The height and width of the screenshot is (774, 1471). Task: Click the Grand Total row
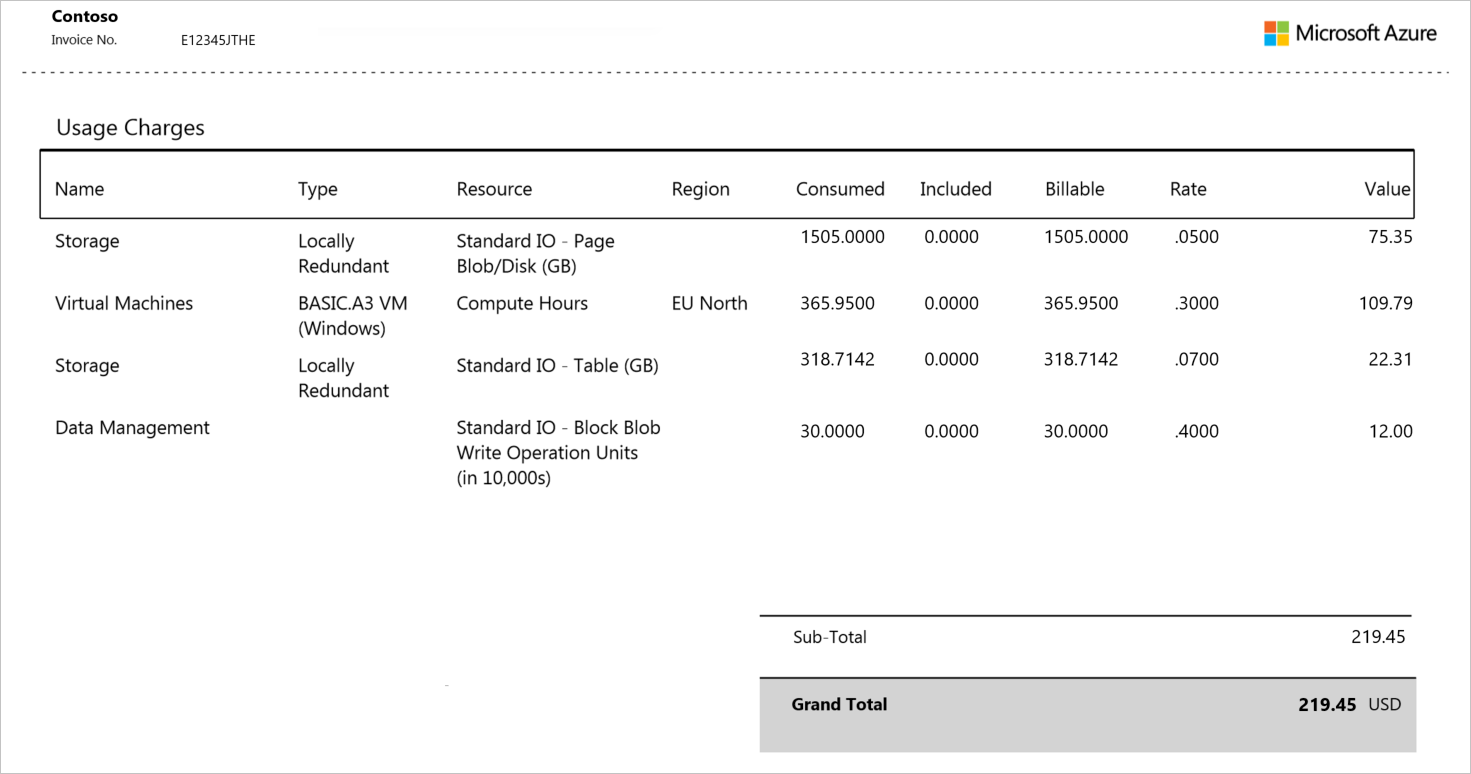tap(840, 704)
